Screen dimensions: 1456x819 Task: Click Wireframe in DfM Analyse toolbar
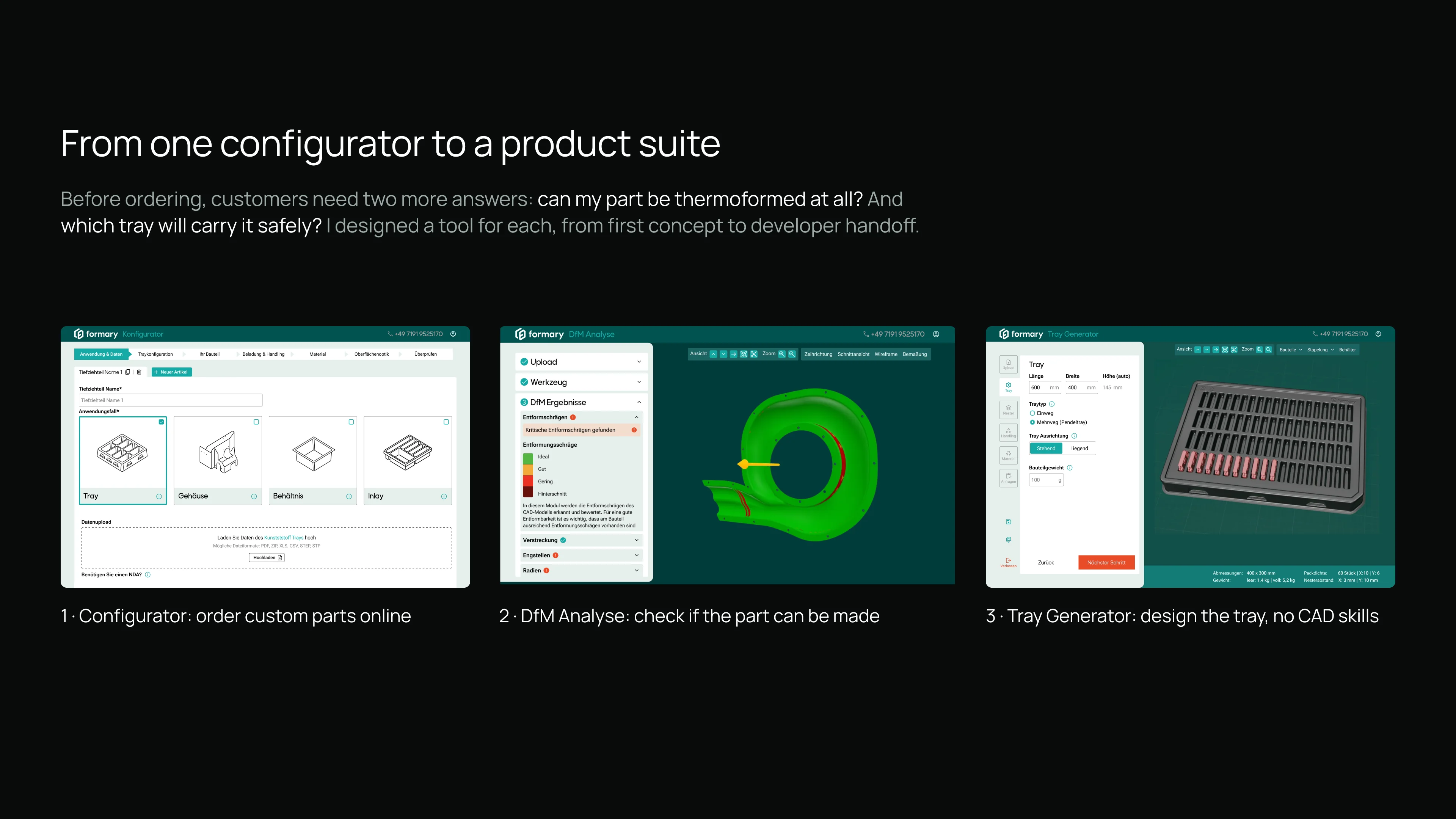(x=886, y=355)
